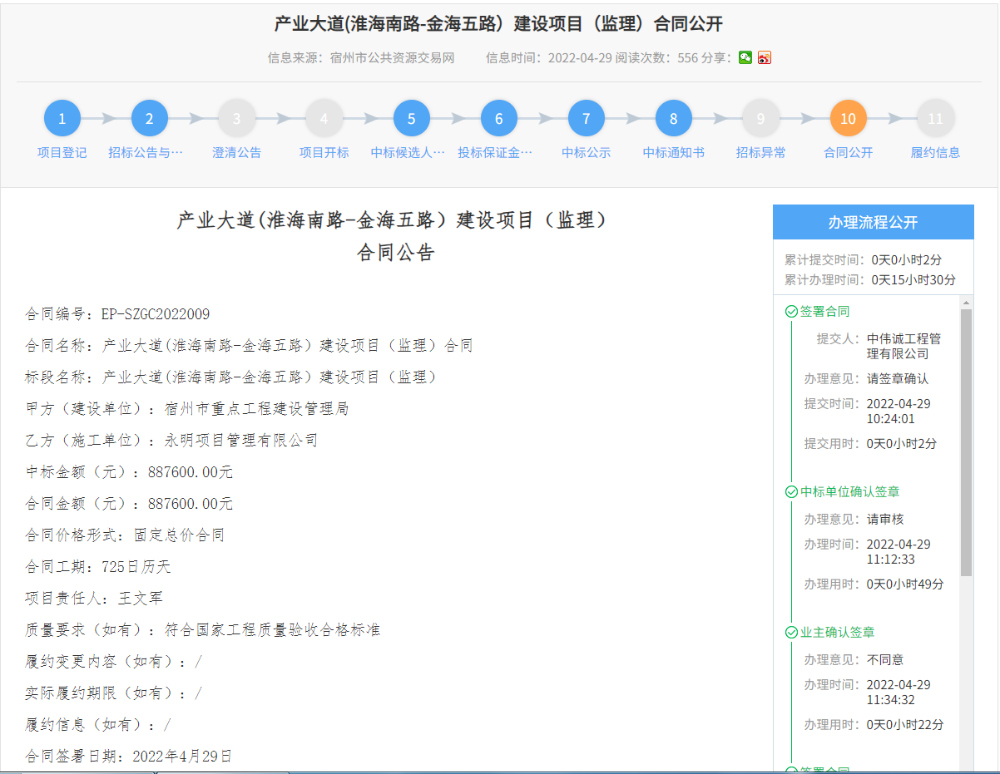The image size is (1000, 774).
Task: Click 累计办理时间 0天15小时30分
Action: click(x=870, y=279)
